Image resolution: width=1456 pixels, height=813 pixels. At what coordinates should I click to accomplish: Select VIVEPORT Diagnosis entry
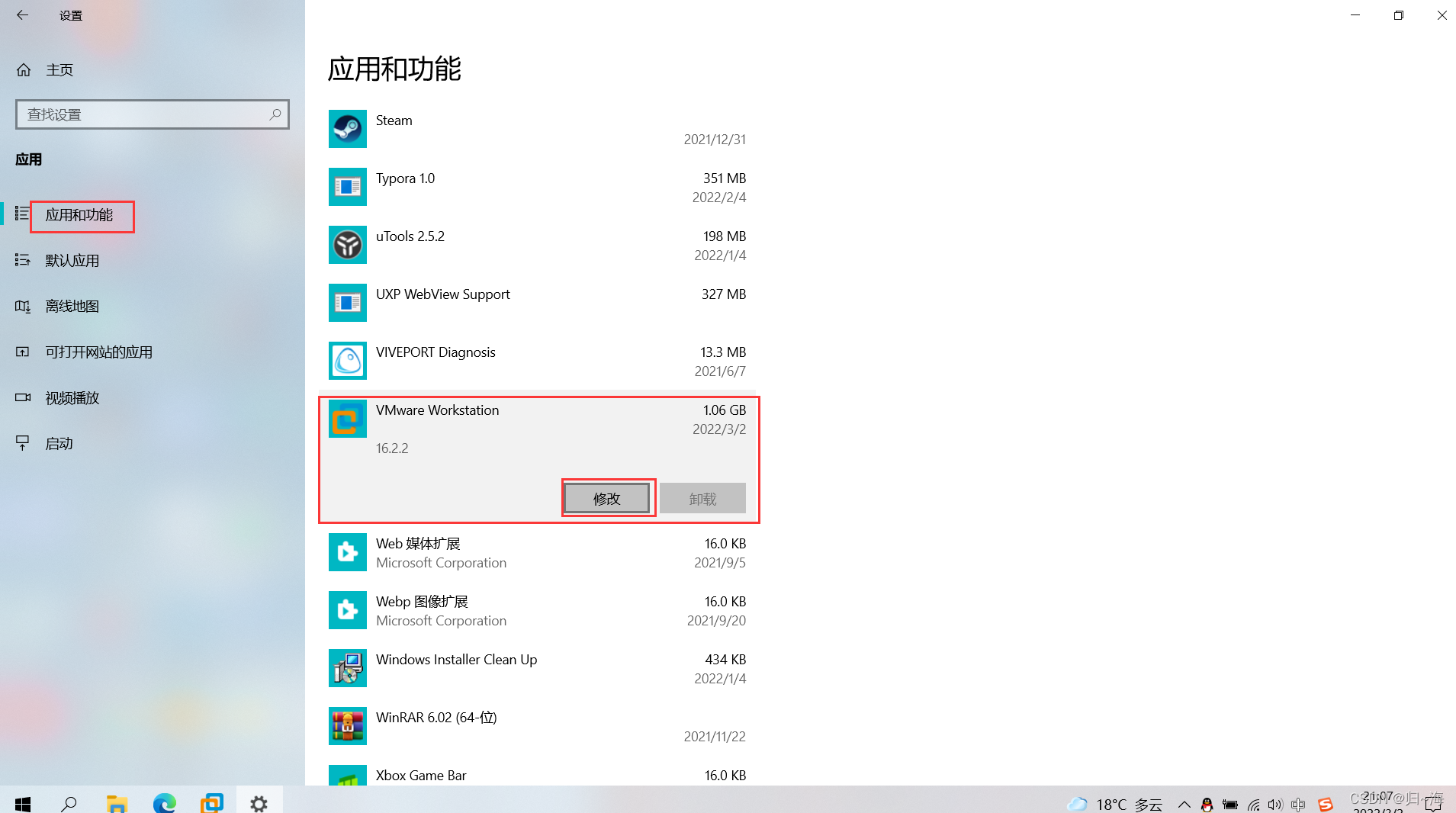click(x=538, y=361)
